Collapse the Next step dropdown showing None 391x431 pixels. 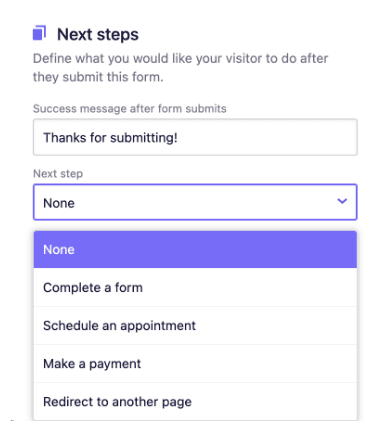195,202
